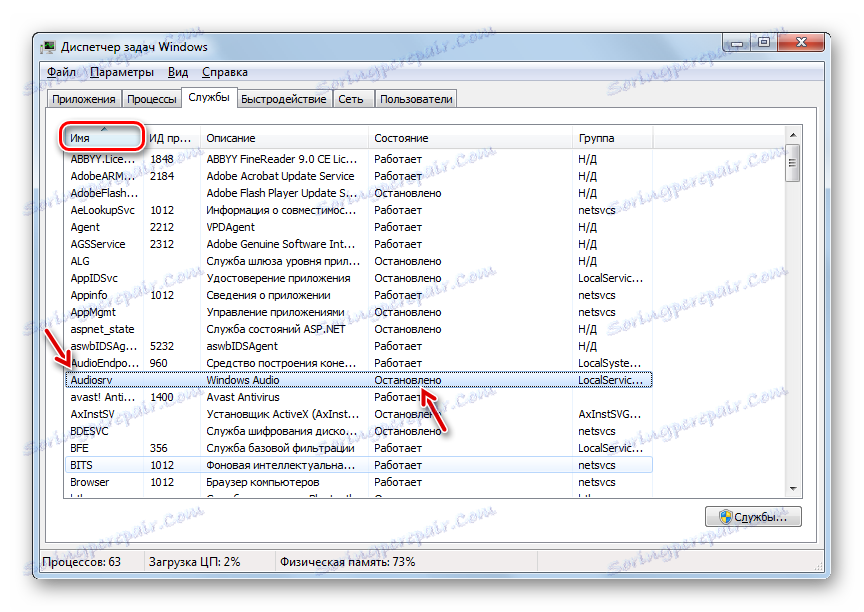Select the BFE service row
Image resolution: width=864 pixels, height=612 pixels.
[x=358, y=448]
